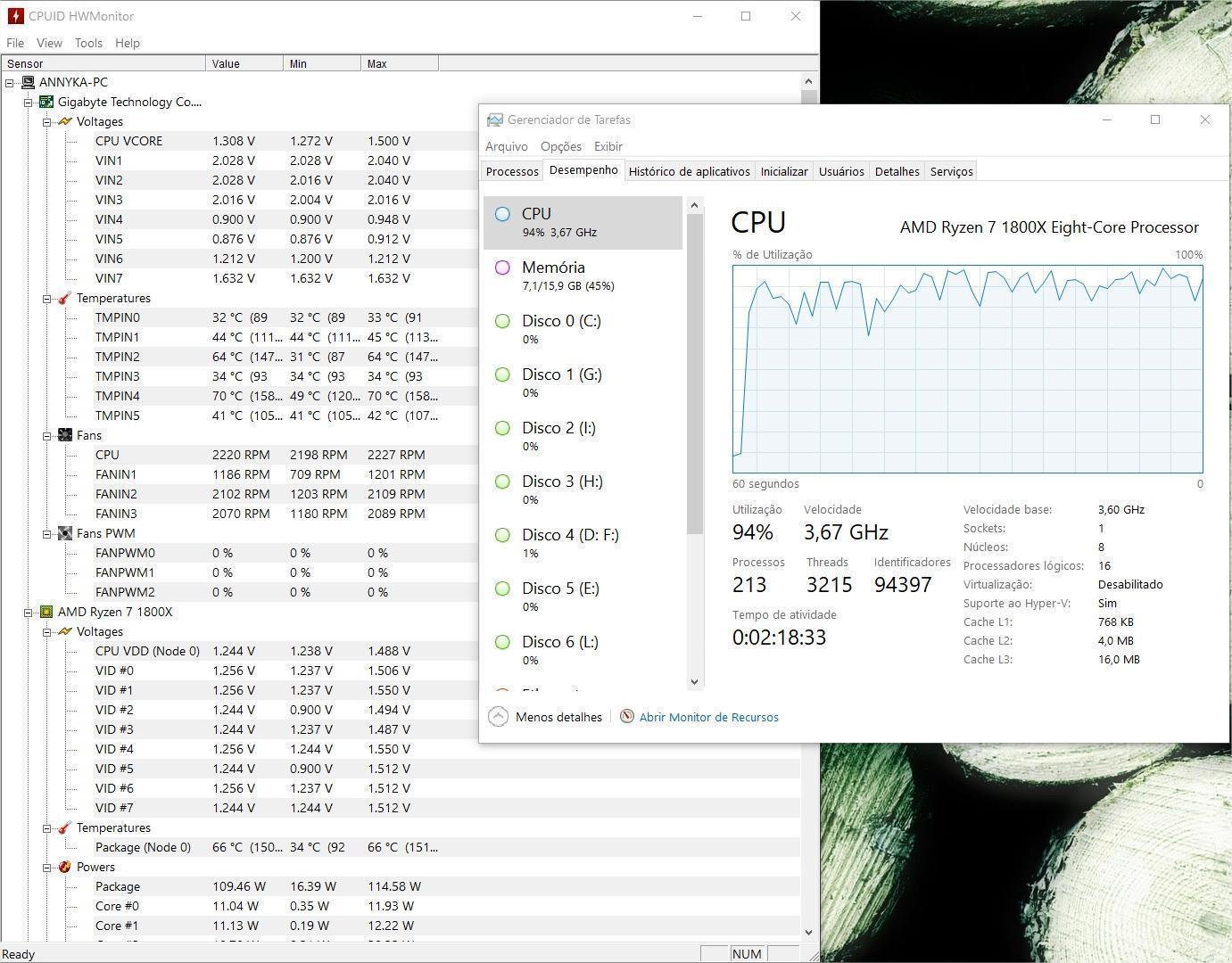Click the AMD Ryzen 7 1800X chip icon
This screenshot has height=963, width=1232.
(x=46, y=612)
